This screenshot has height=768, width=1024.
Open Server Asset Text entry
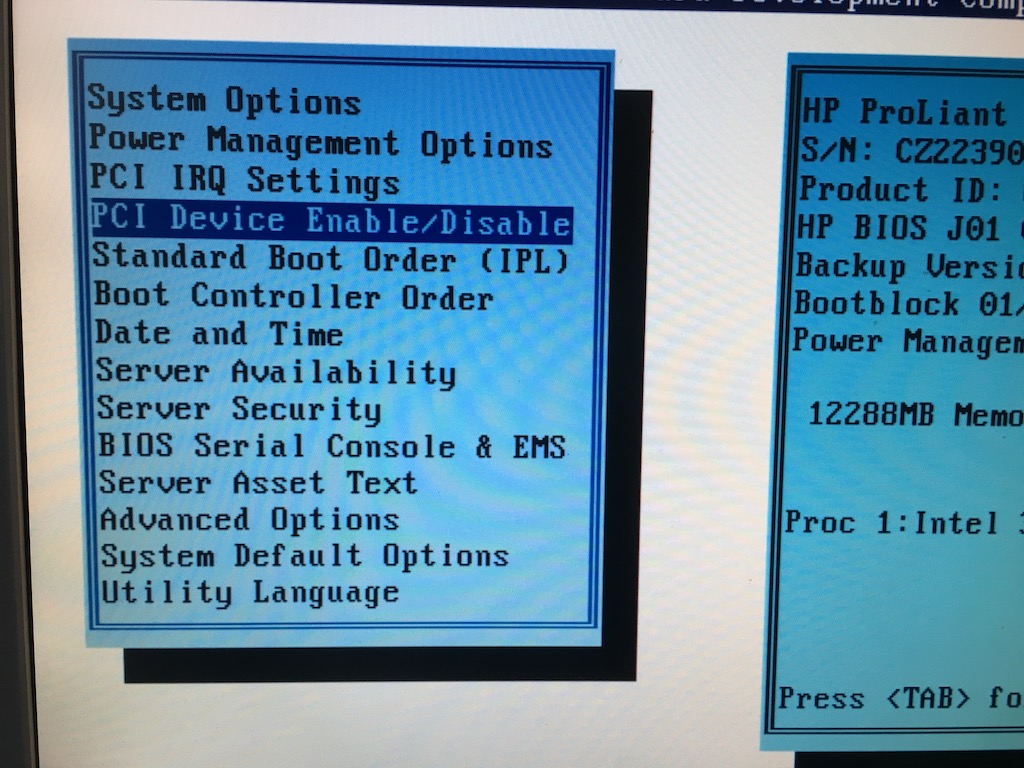257,483
